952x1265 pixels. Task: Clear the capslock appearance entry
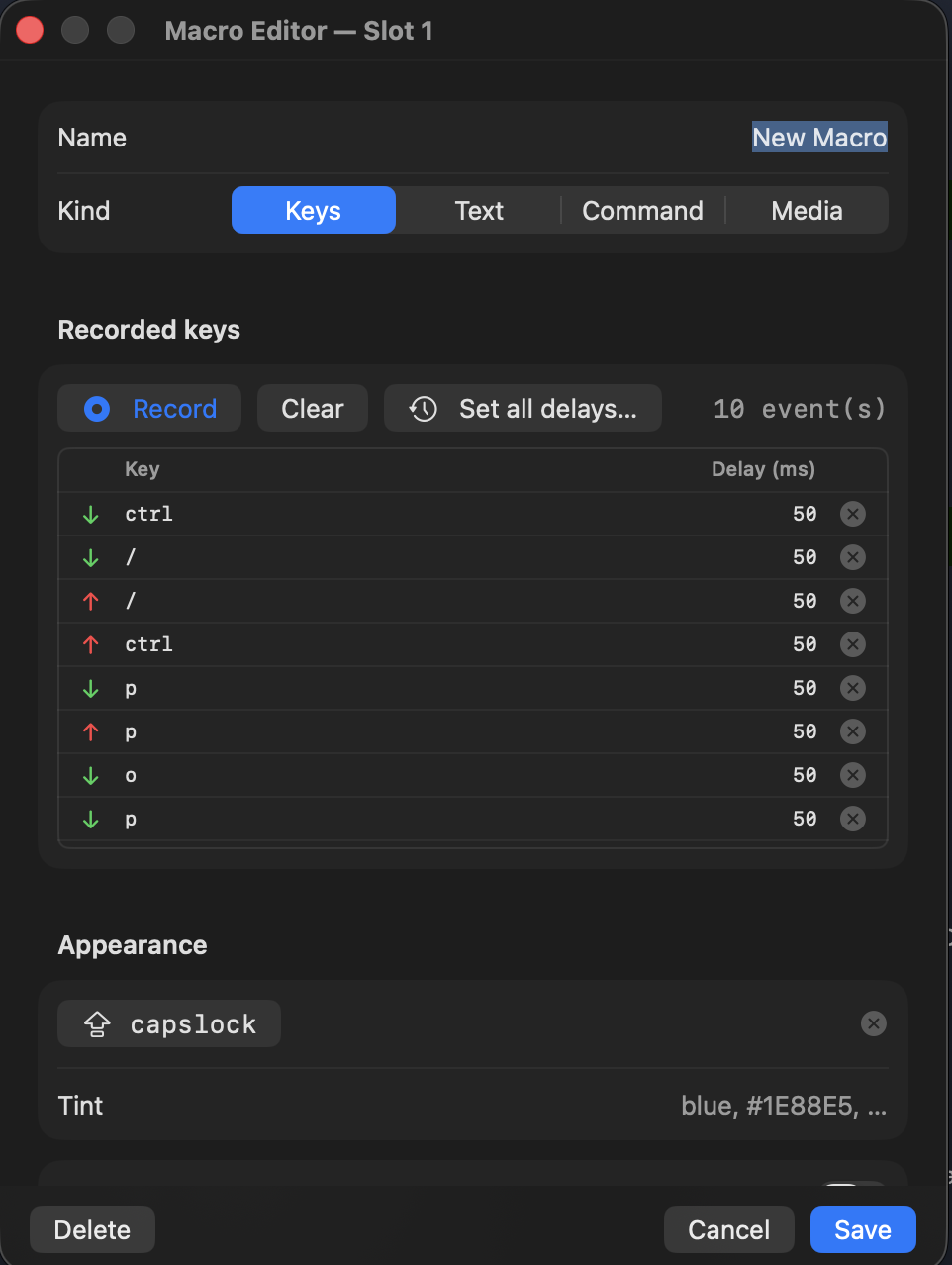tap(874, 1023)
